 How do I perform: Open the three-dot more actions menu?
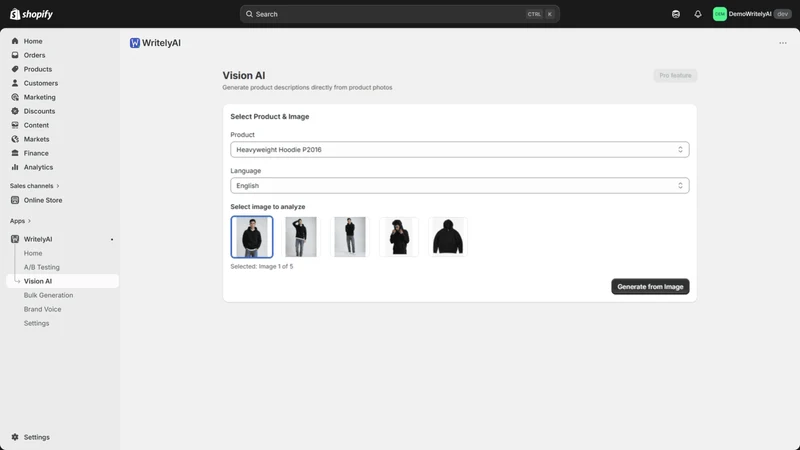tap(783, 43)
